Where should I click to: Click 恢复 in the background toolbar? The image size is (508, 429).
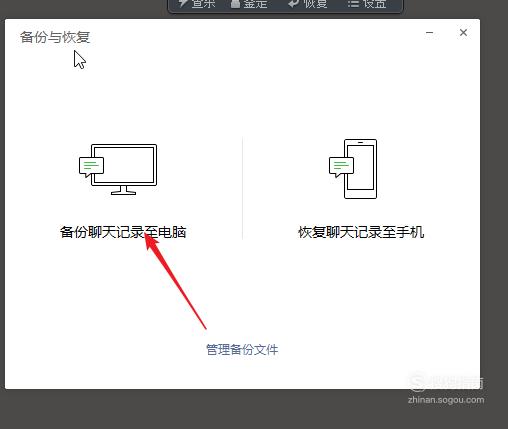(308, 4)
